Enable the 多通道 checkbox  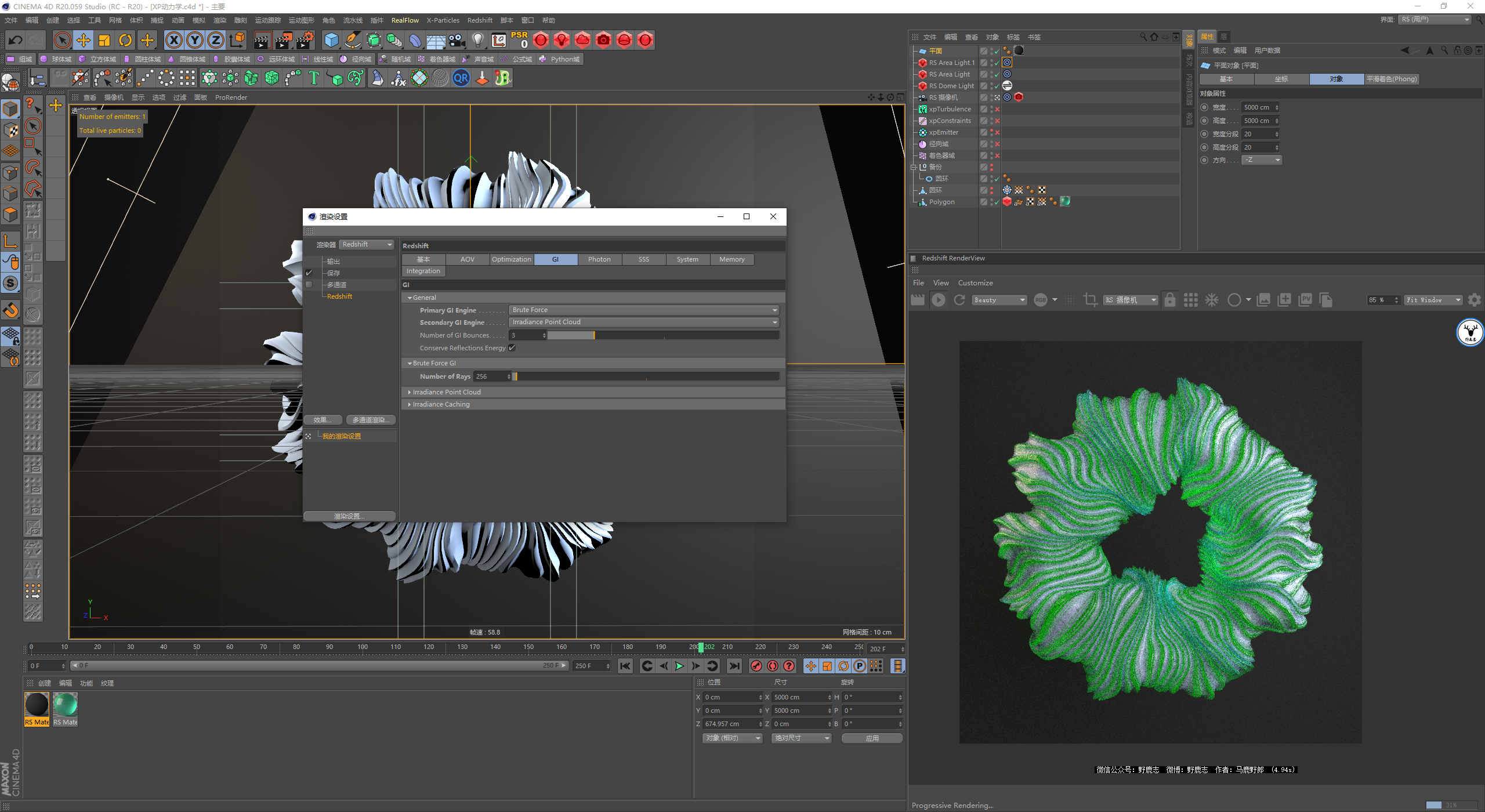(x=309, y=285)
